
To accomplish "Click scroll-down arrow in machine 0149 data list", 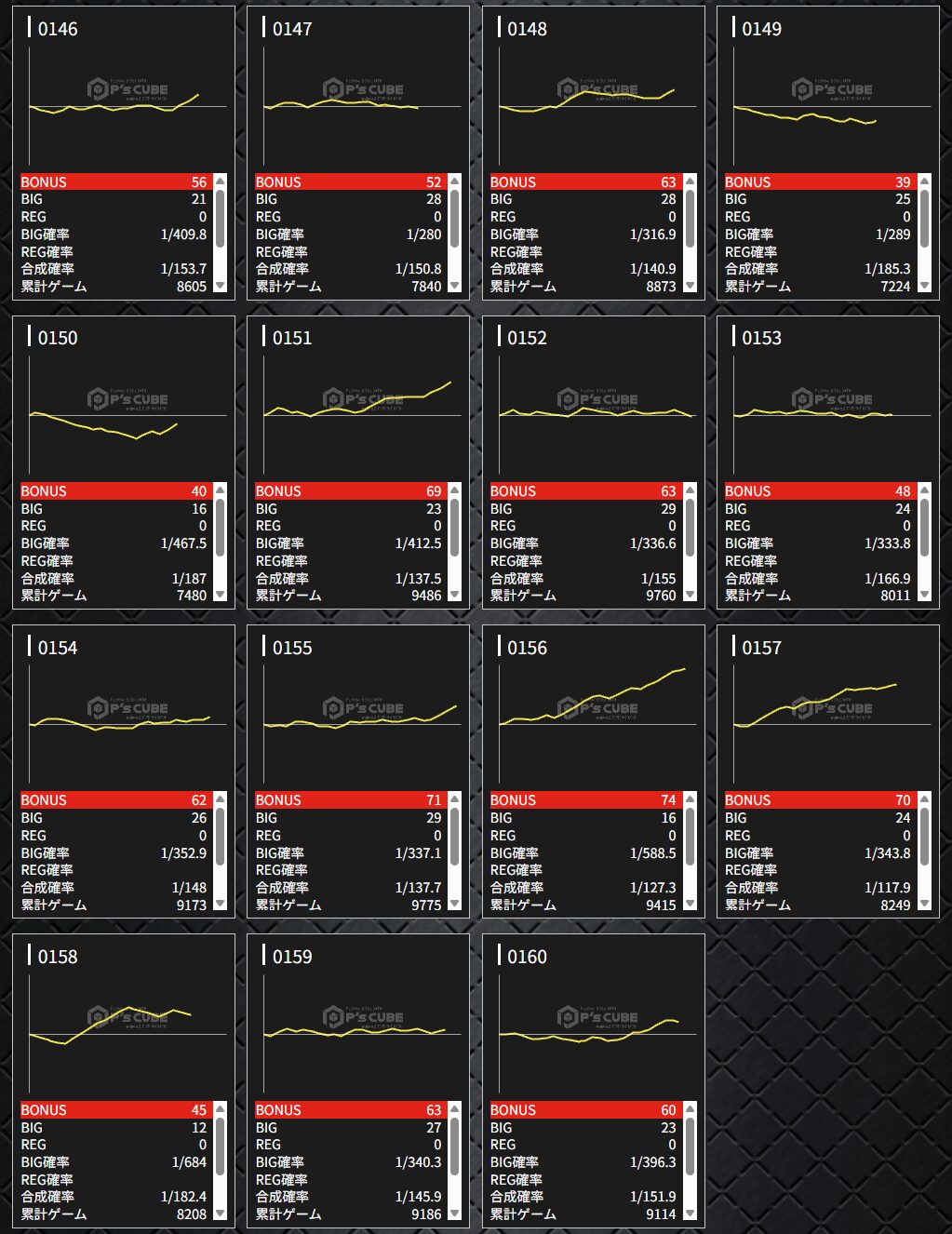I will [x=924, y=286].
